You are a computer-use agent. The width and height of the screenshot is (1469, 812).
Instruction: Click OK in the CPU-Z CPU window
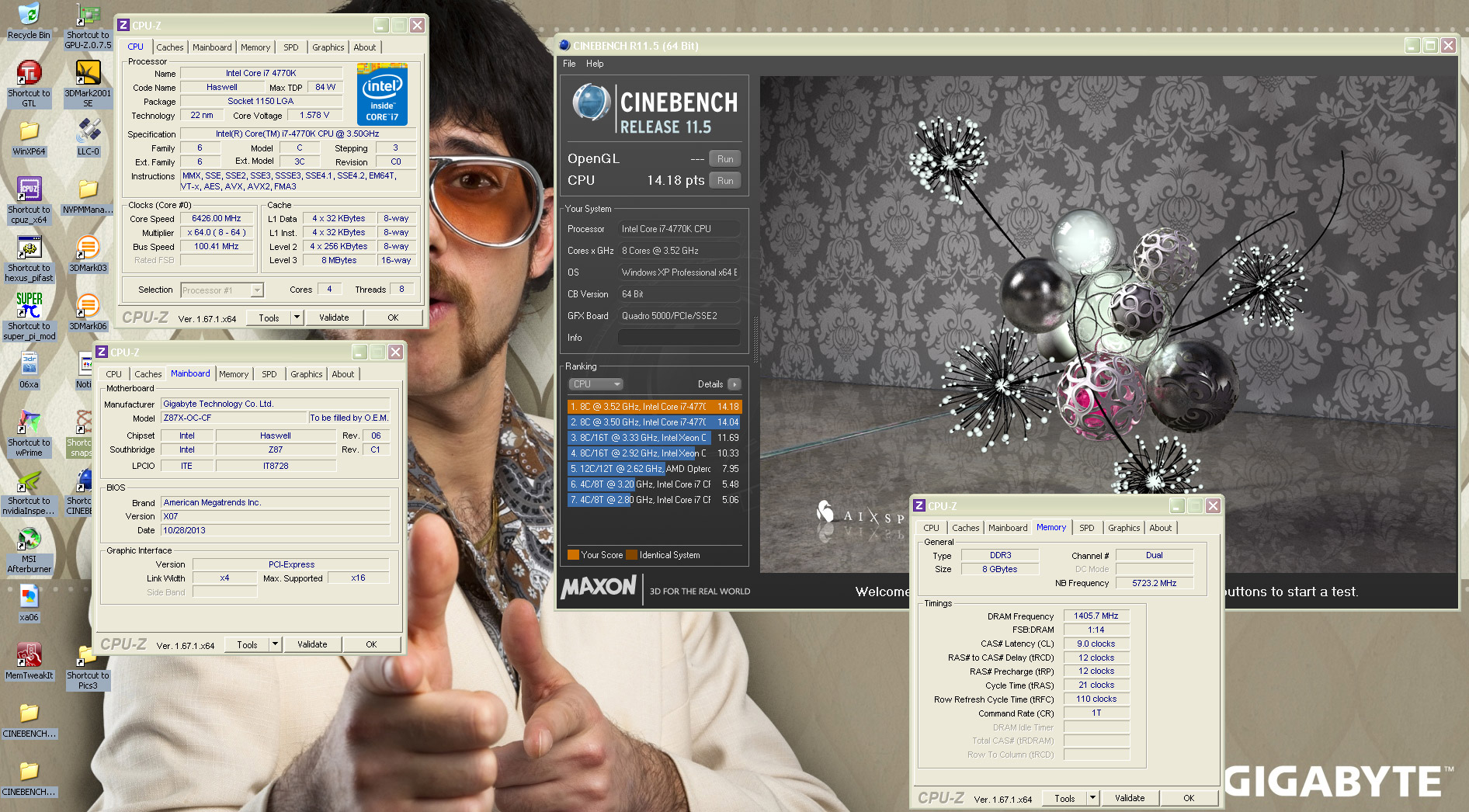[393, 318]
